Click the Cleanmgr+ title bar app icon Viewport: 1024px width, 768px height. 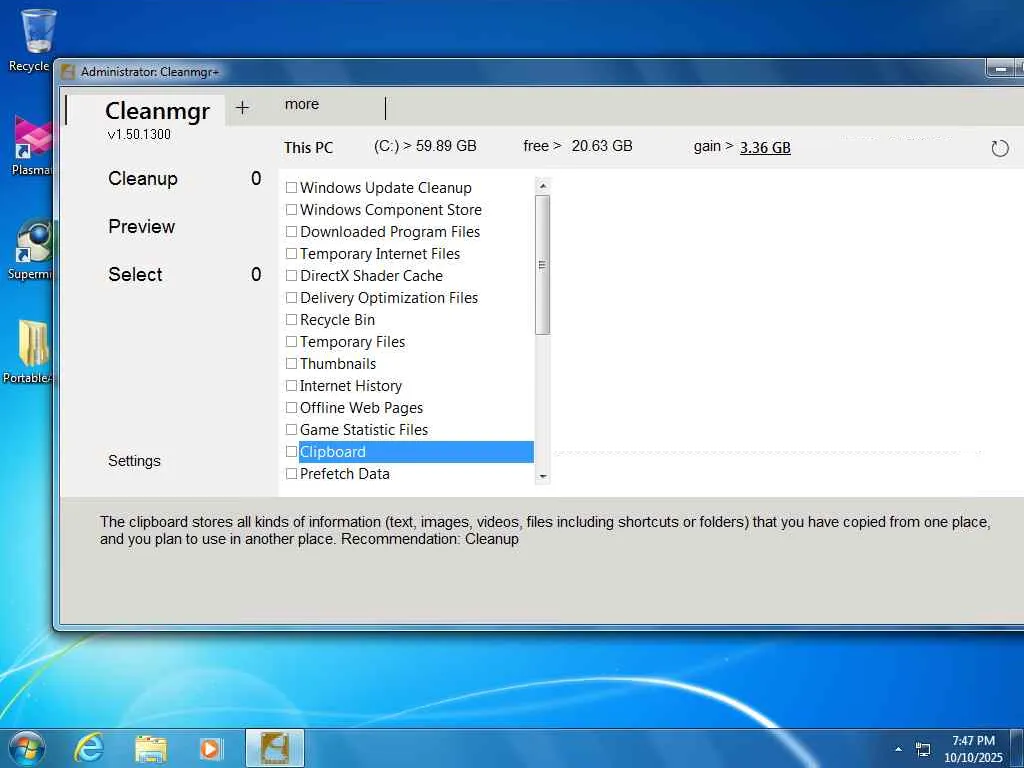(x=68, y=71)
